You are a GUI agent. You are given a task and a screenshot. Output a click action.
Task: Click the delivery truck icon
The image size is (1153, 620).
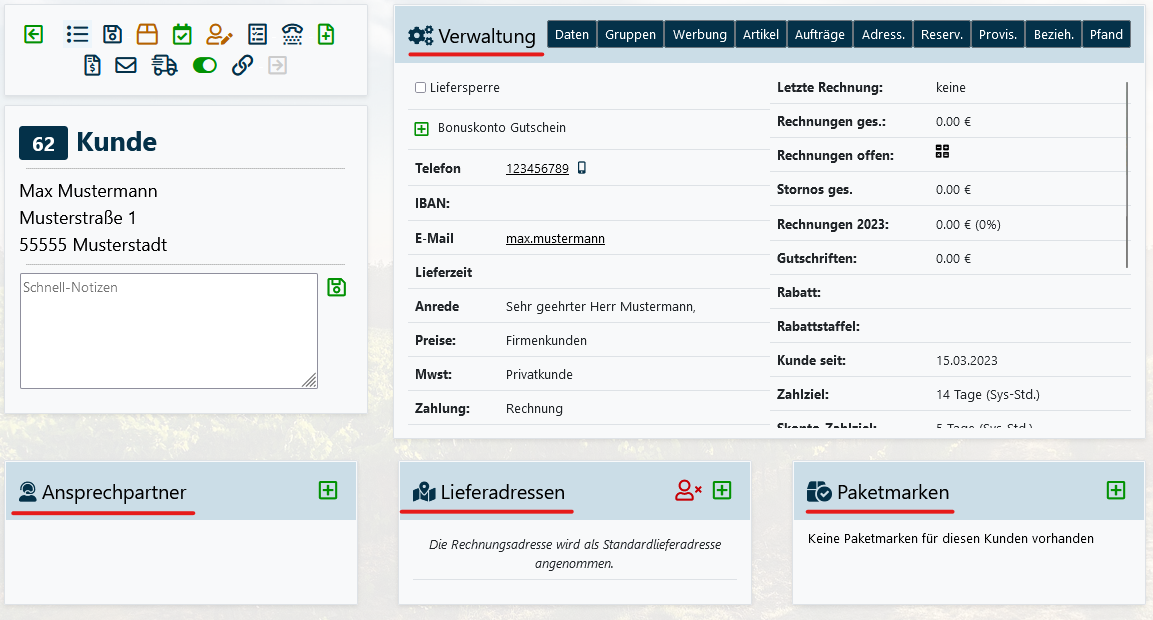pyautogui.click(x=164, y=66)
